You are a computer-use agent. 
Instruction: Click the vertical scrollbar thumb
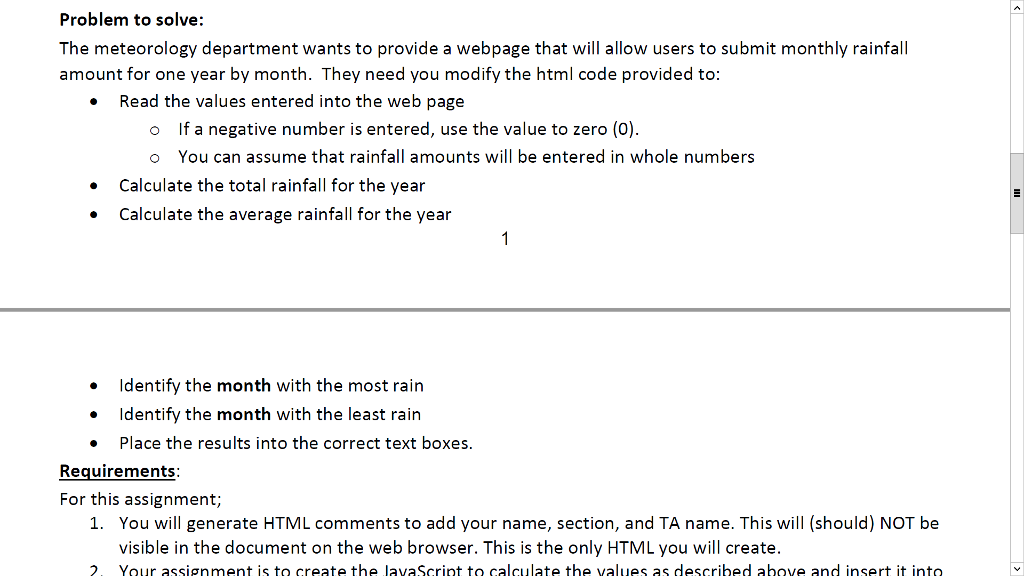[1017, 193]
